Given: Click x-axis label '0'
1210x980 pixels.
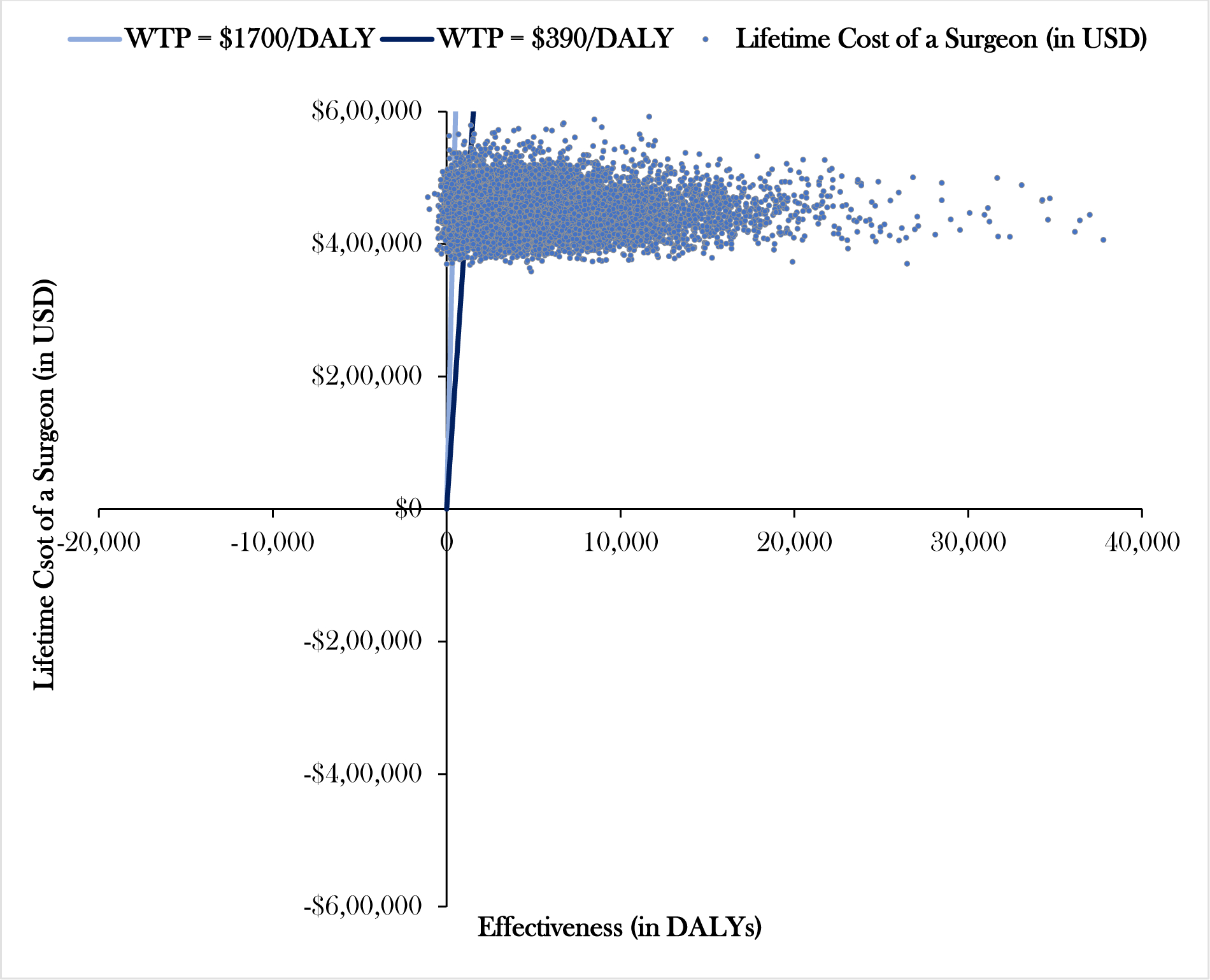Looking at the screenshot, I should point(446,542).
